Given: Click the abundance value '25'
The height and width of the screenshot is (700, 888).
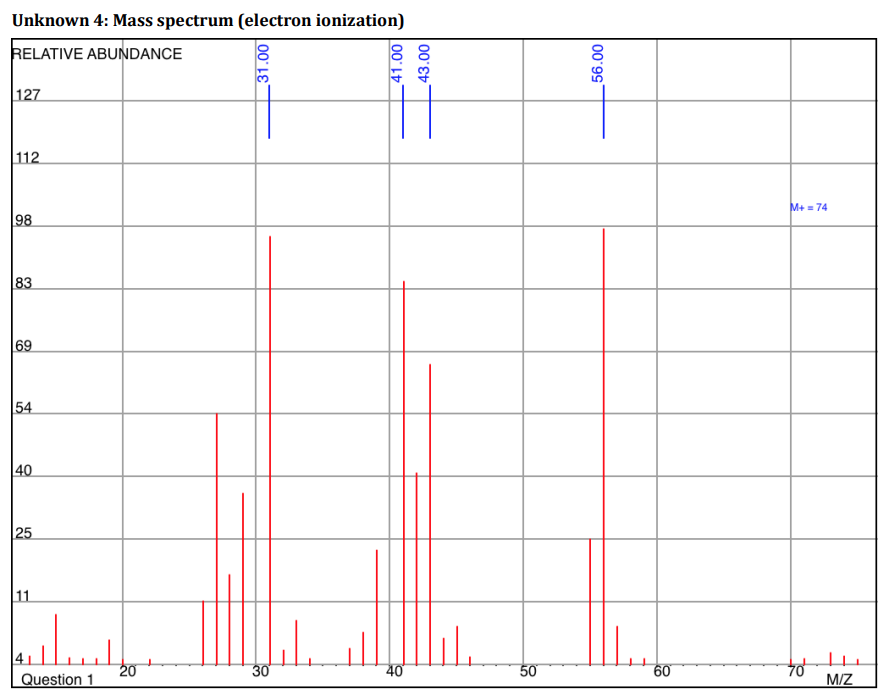Looking at the screenshot, I should click(23, 533).
